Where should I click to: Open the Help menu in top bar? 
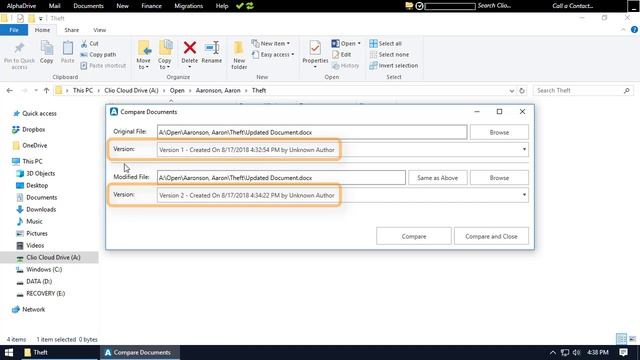pos(222,6)
